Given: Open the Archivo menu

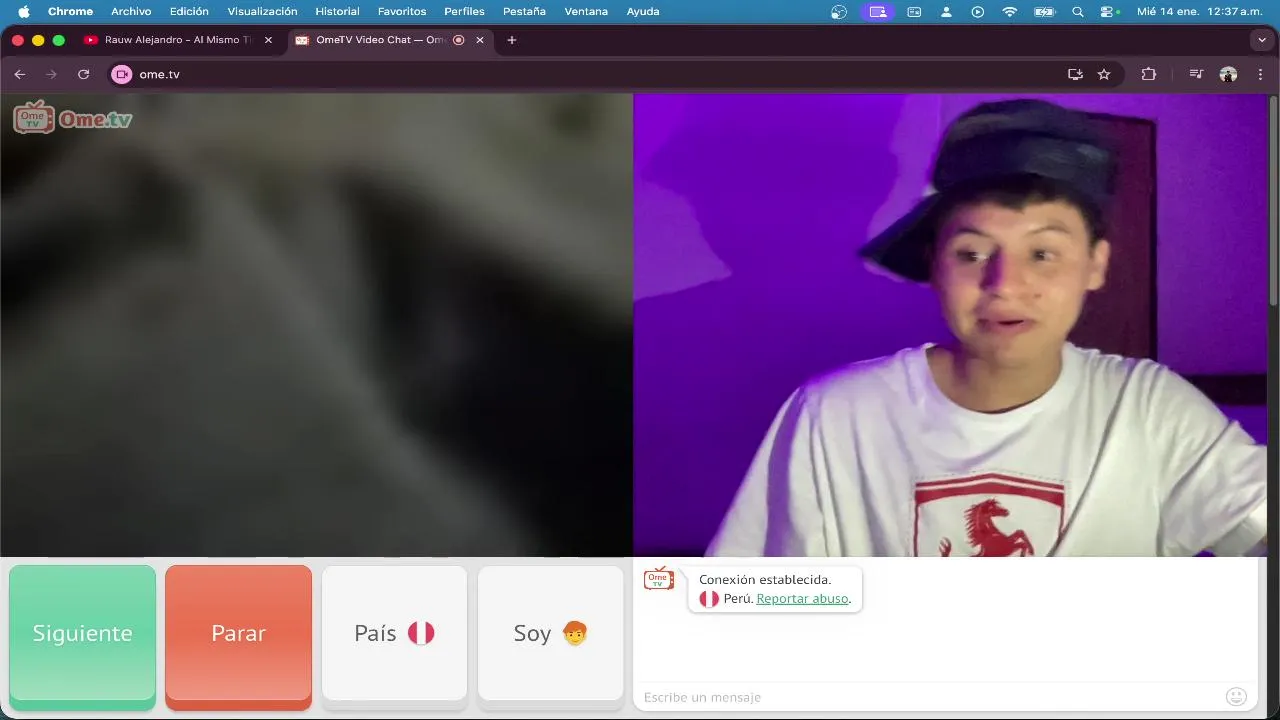Looking at the screenshot, I should point(131,12).
